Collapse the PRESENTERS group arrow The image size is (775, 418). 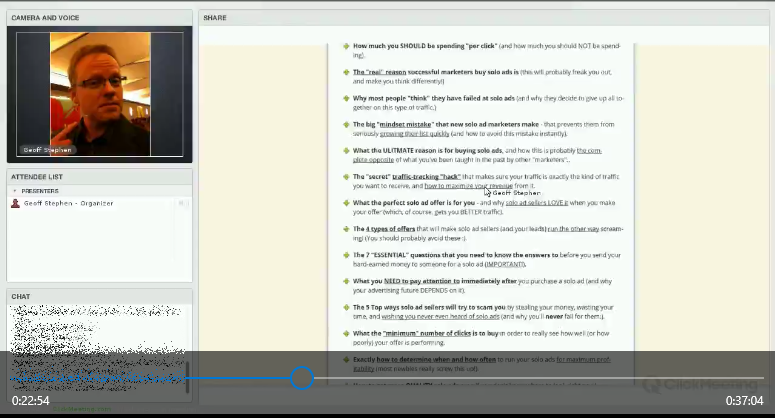click(14, 191)
